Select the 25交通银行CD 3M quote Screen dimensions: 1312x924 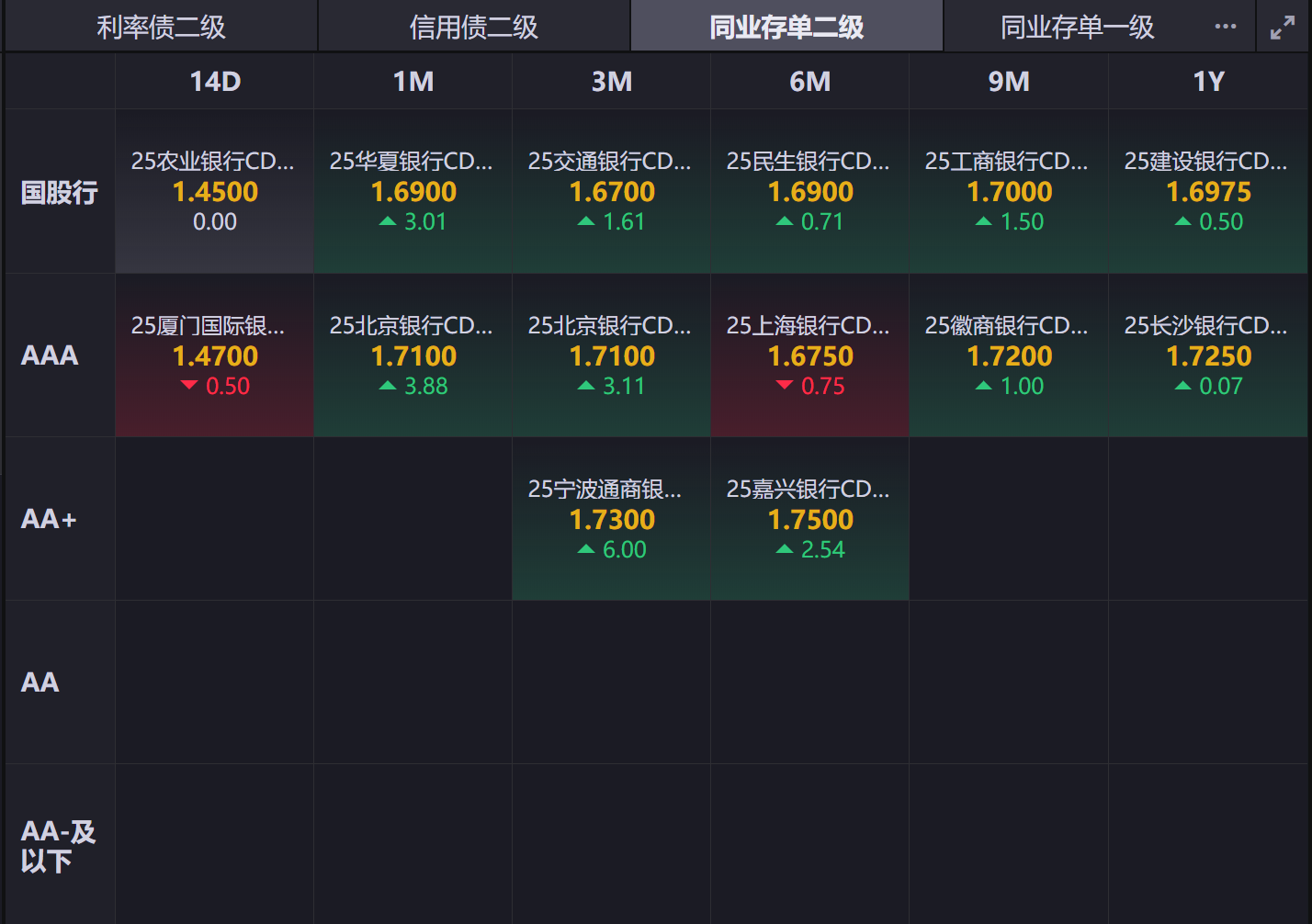click(611, 191)
